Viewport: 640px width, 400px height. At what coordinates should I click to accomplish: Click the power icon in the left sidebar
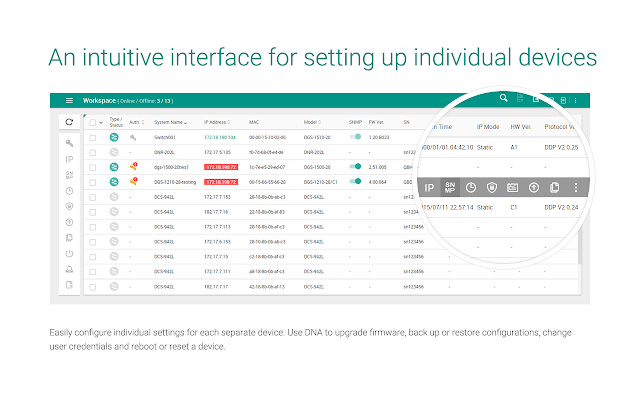coord(69,254)
